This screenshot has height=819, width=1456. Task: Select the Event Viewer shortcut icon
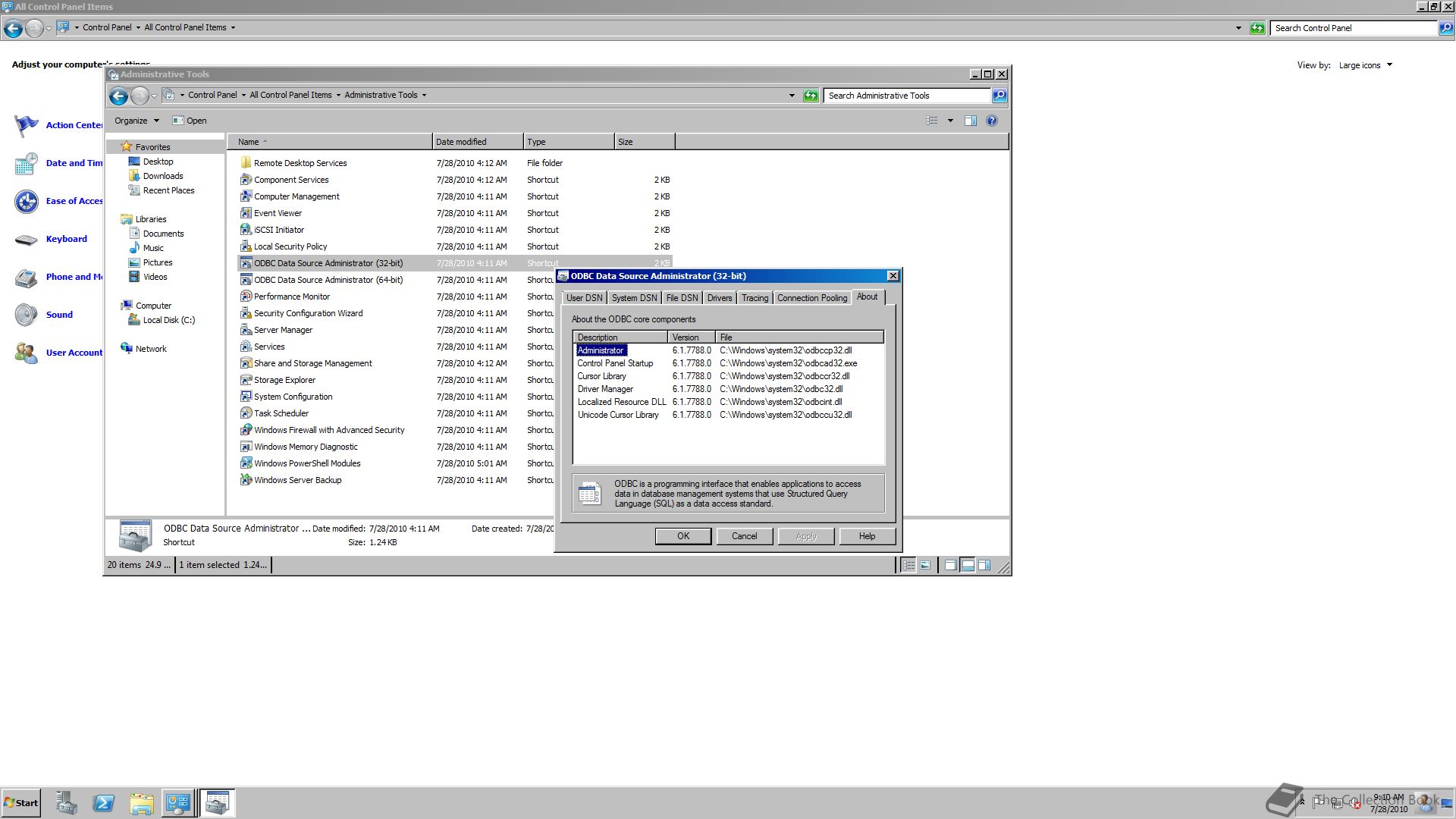pos(246,213)
